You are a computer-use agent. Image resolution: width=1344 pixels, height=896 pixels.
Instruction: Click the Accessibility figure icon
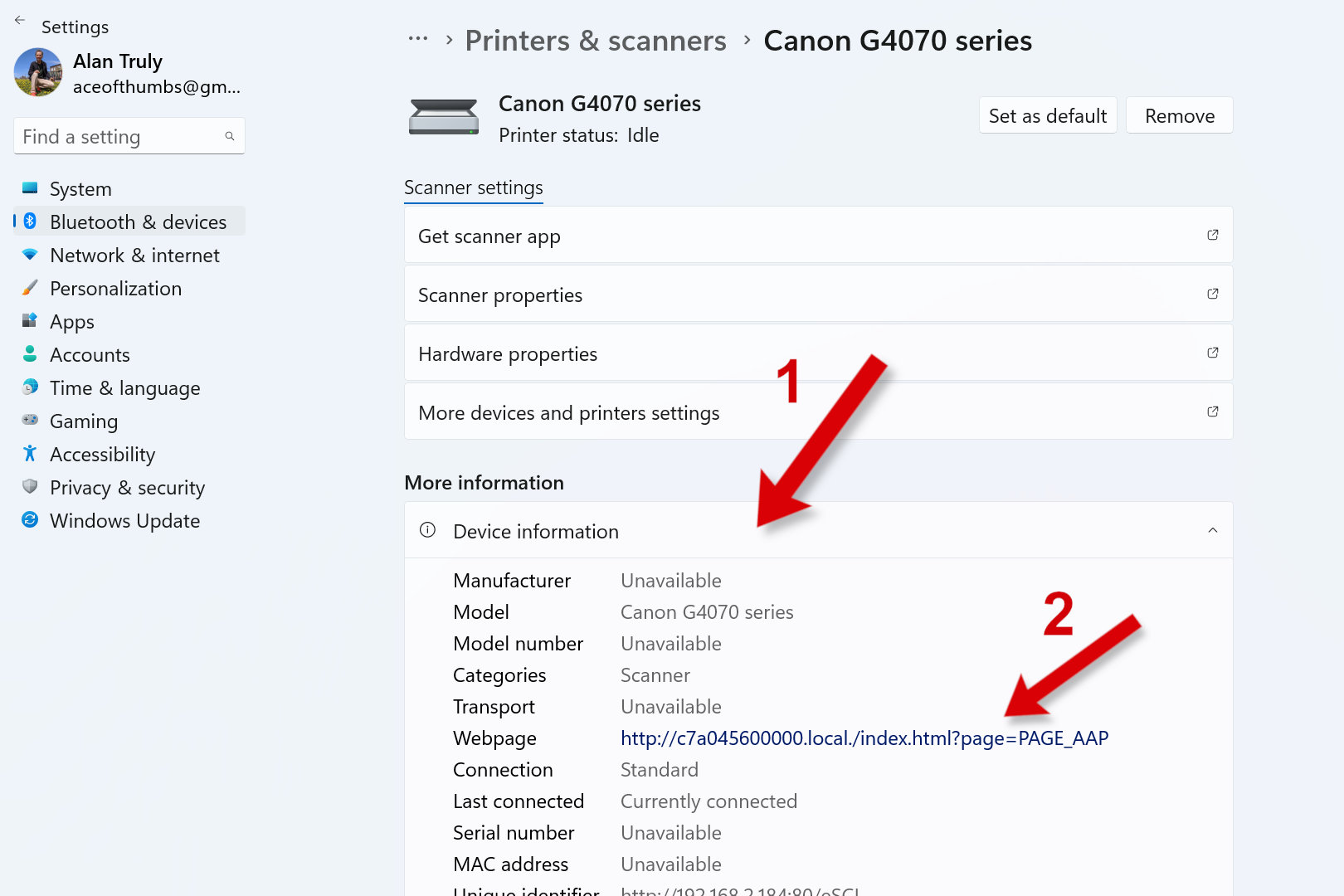pos(30,453)
